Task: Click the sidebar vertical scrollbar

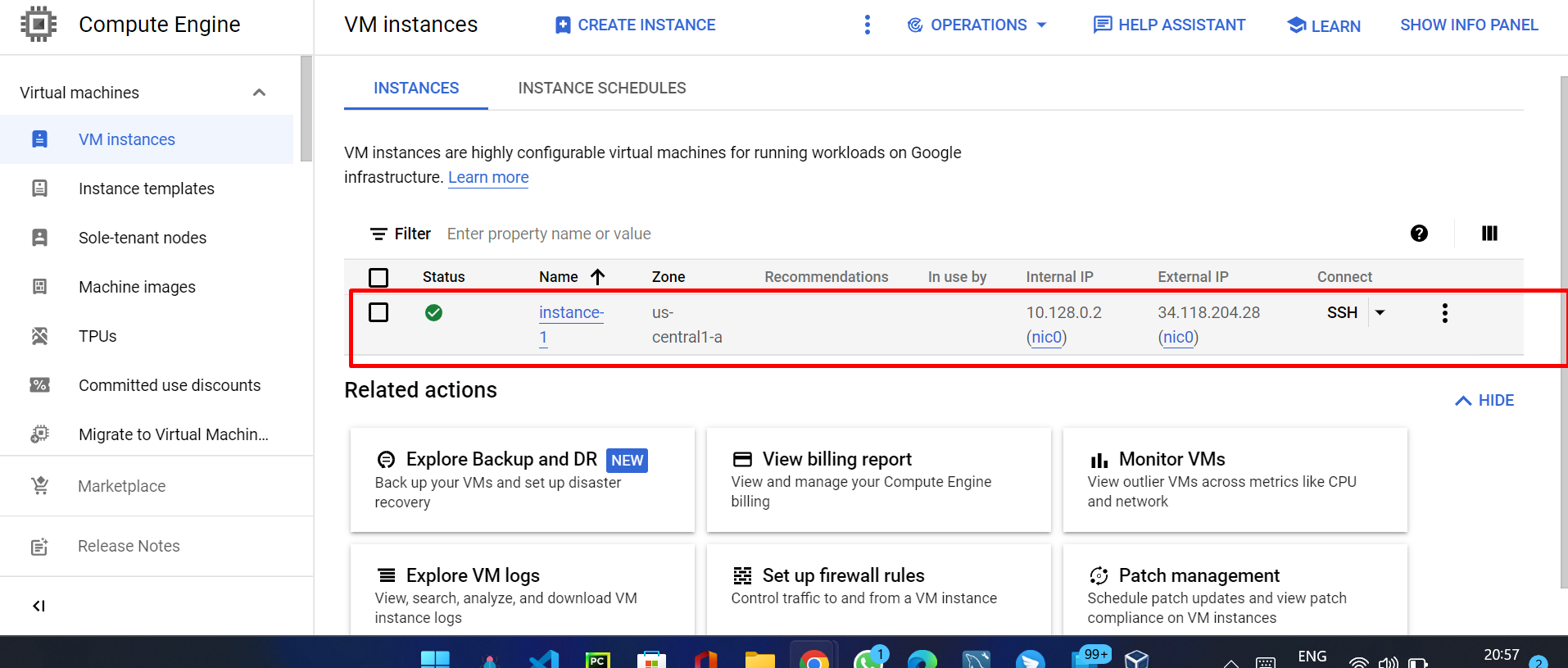Action: point(306,108)
